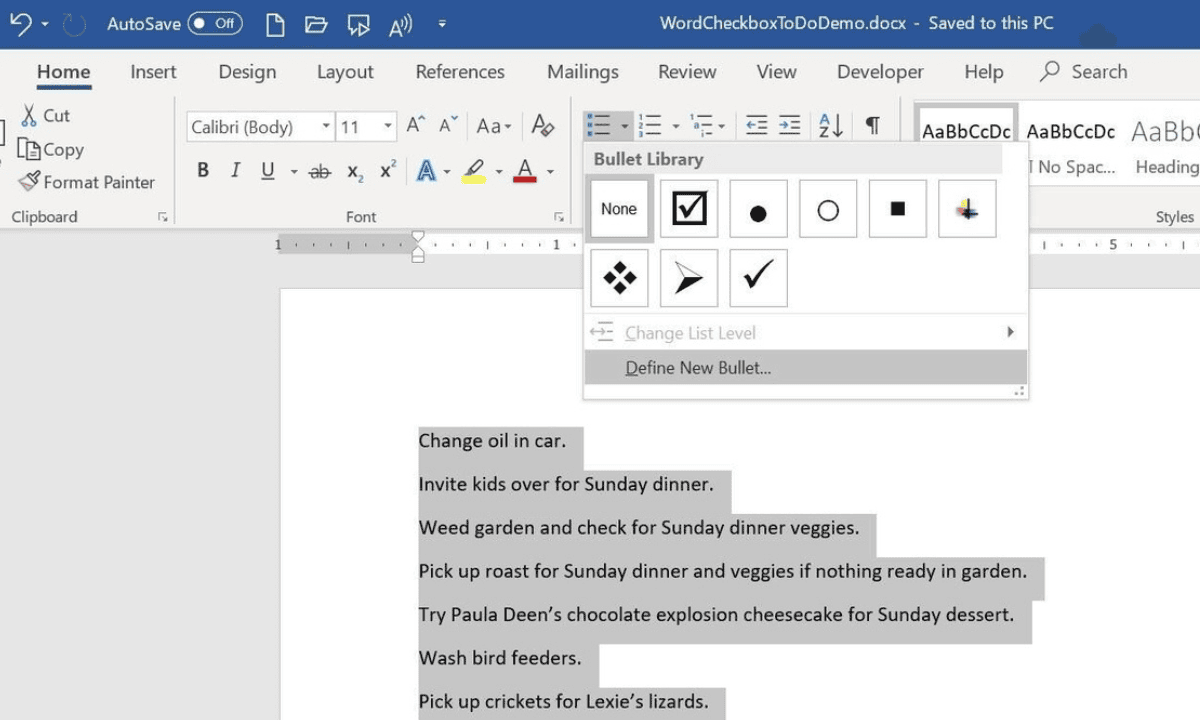The height and width of the screenshot is (720, 1200).
Task: Click the Clear All Formatting icon
Action: point(543,126)
